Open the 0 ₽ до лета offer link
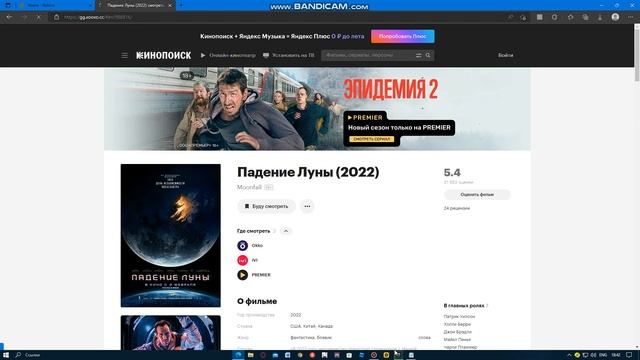The width and height of the screenshot is (640, 360). (x=347, y=36)
